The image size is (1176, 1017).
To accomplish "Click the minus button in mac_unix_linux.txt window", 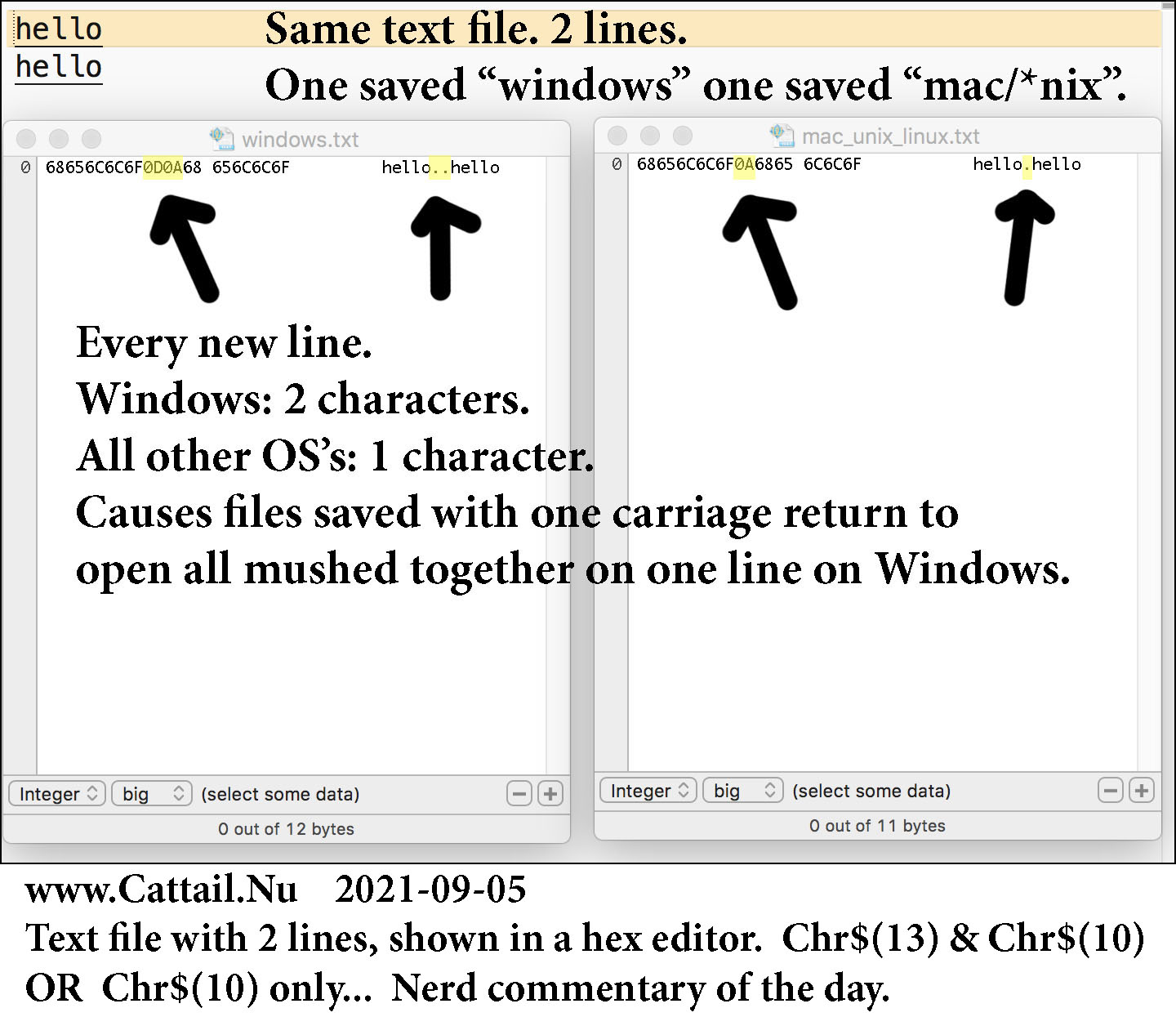I will pos(1111,790).
